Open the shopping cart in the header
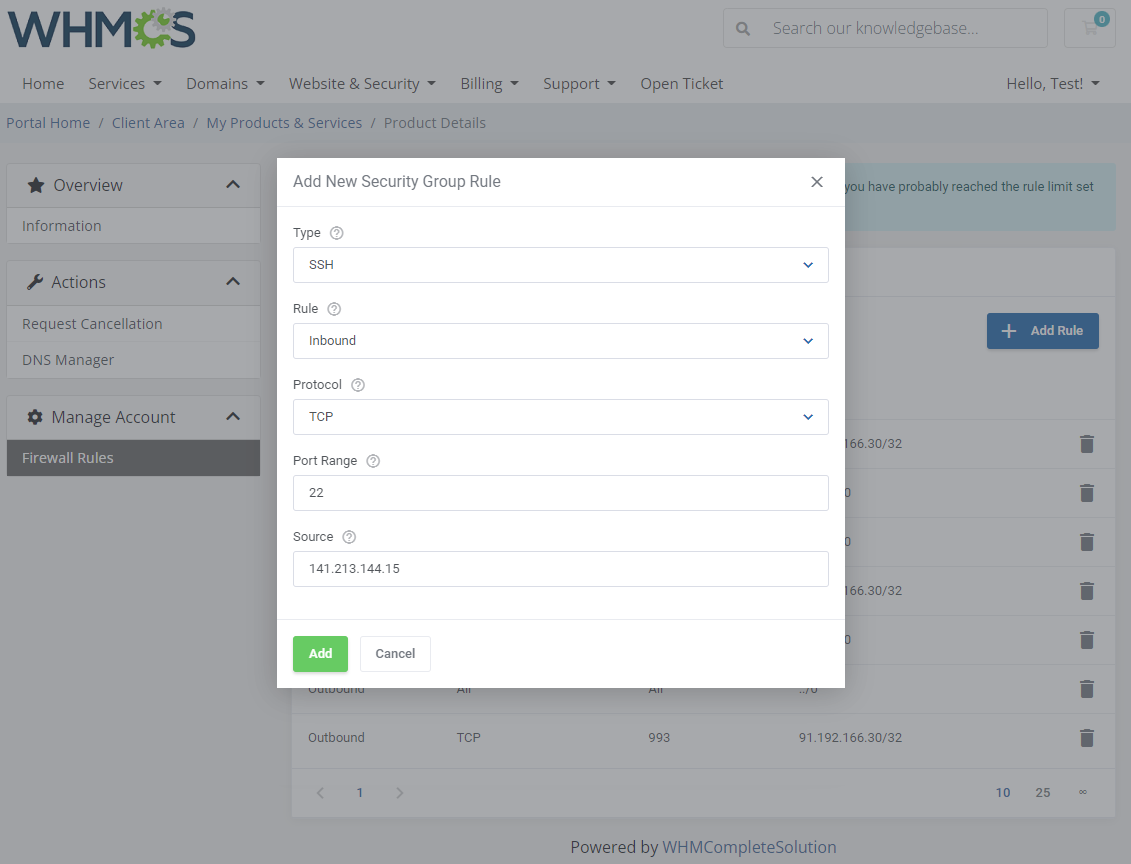The image size is (1131, 864). 1089,27
